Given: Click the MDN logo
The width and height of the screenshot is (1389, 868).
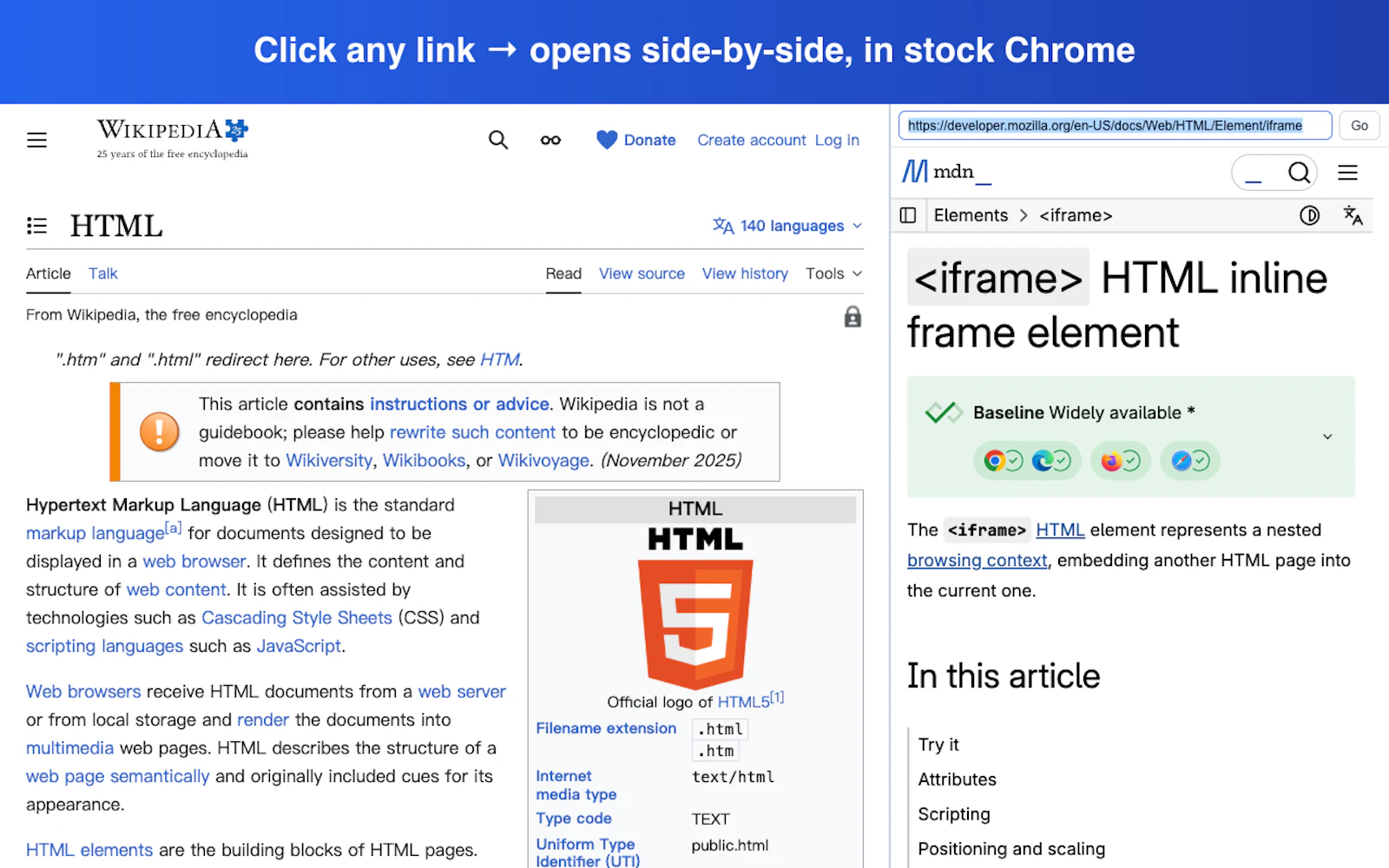Looking at the screenshot, I should 946,172.
